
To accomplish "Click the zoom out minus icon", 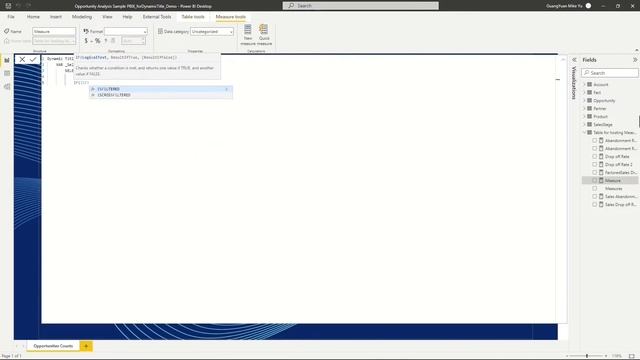I will tap(567, 356).
